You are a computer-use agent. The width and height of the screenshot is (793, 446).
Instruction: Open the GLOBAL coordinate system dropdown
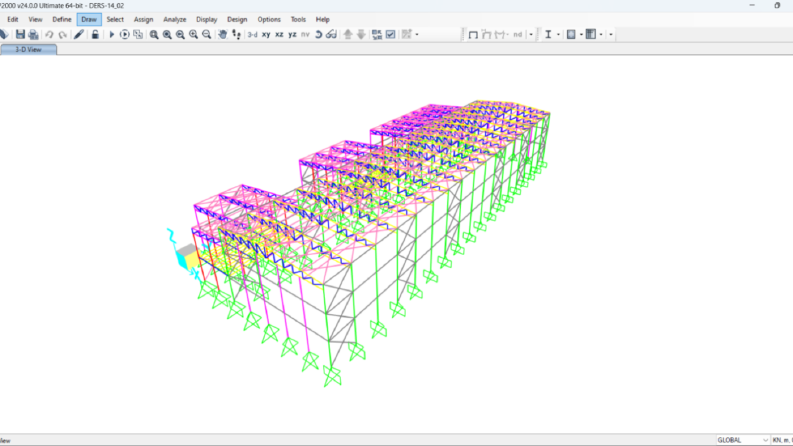[742, 440]
